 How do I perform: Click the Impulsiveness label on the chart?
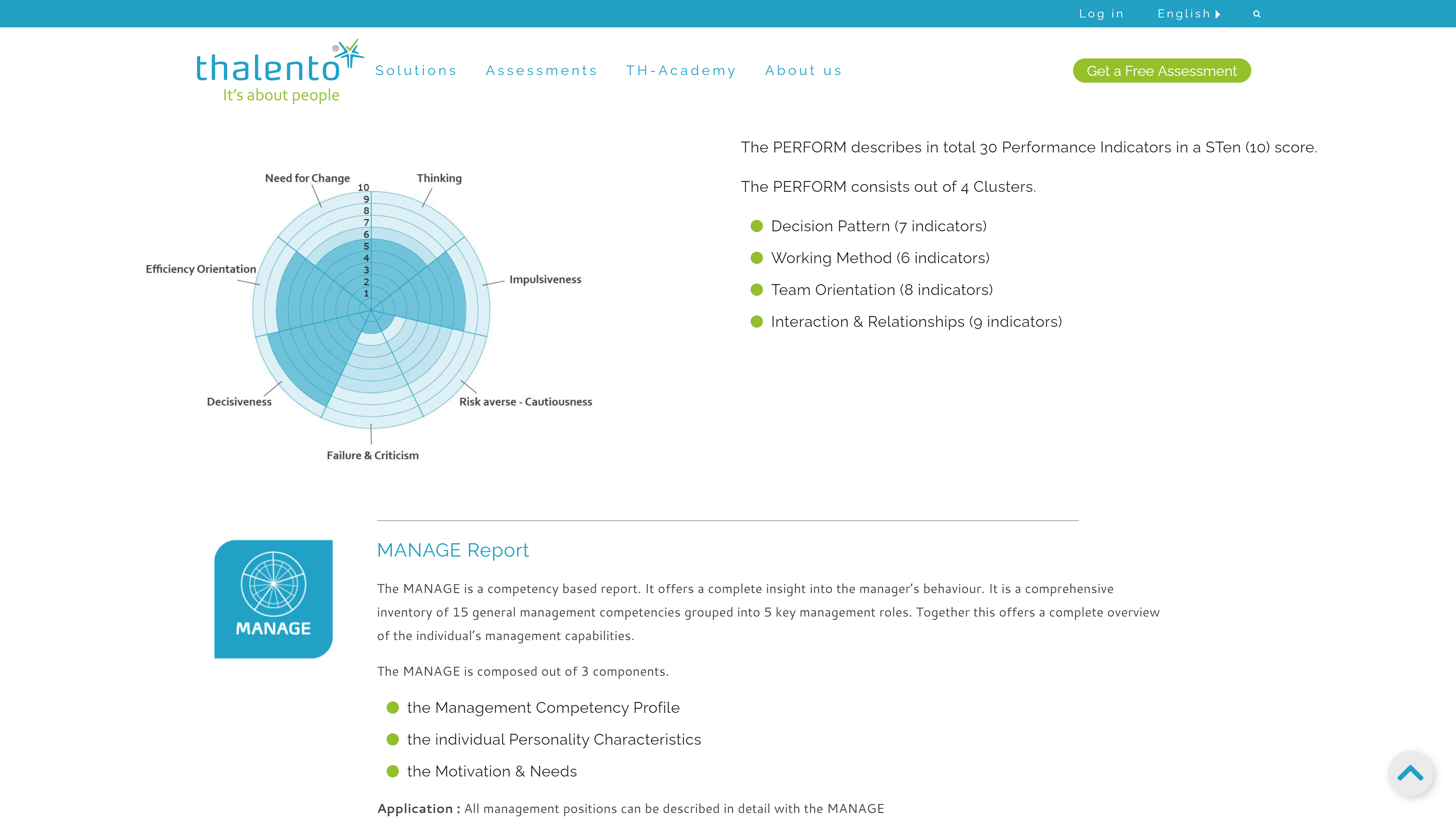(545, 279)
